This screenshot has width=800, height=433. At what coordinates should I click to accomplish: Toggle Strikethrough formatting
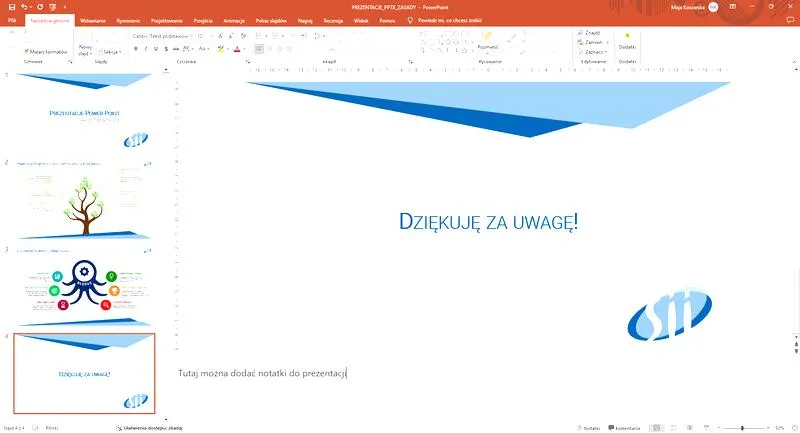click(176, 49)
